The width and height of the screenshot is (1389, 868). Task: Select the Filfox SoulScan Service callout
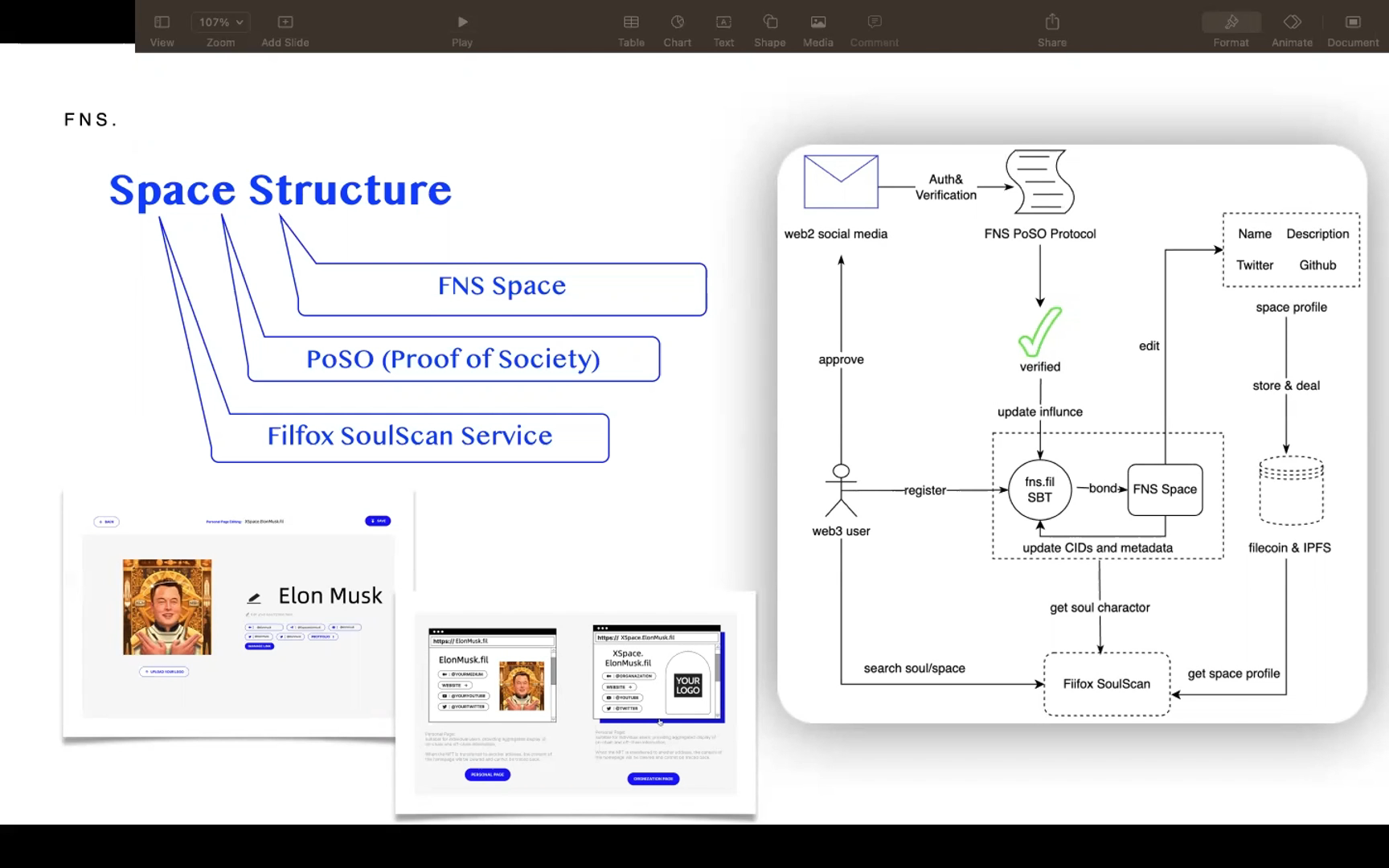tap(410, 437)
